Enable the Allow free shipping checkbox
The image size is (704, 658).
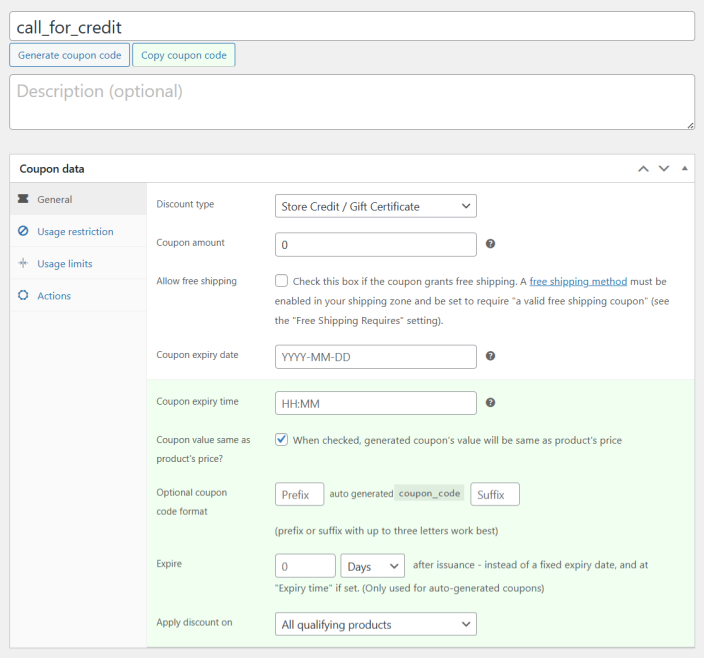coord(282,282)
